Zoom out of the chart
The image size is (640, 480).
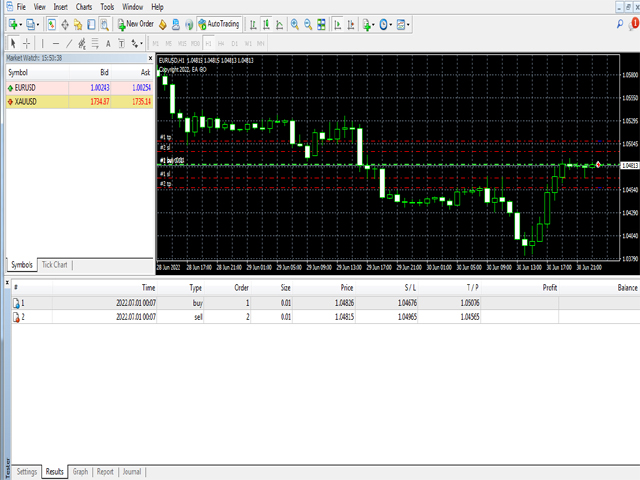308,24
